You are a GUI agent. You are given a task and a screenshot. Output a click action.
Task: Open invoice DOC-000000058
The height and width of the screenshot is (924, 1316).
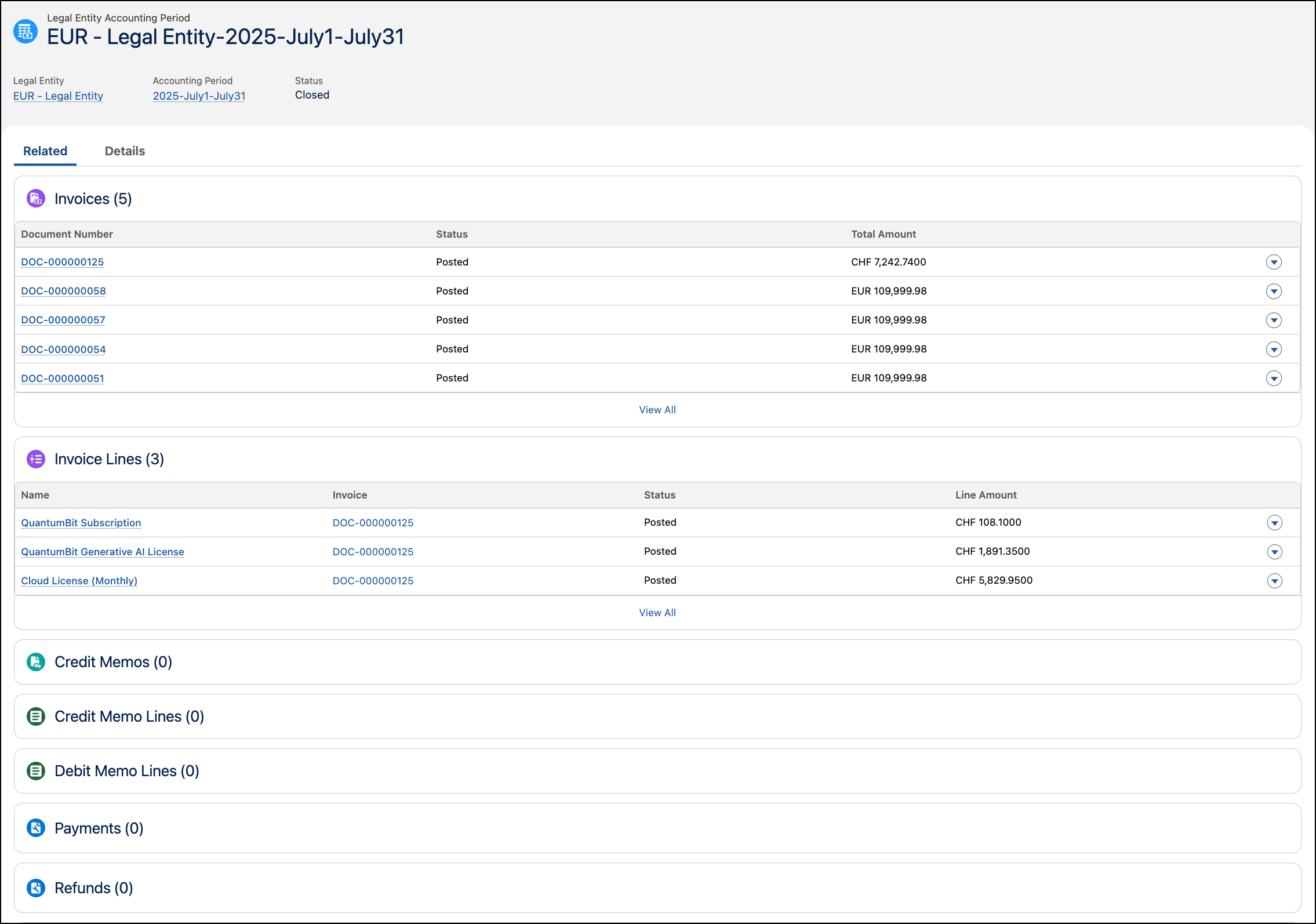(x=63, y=291)
